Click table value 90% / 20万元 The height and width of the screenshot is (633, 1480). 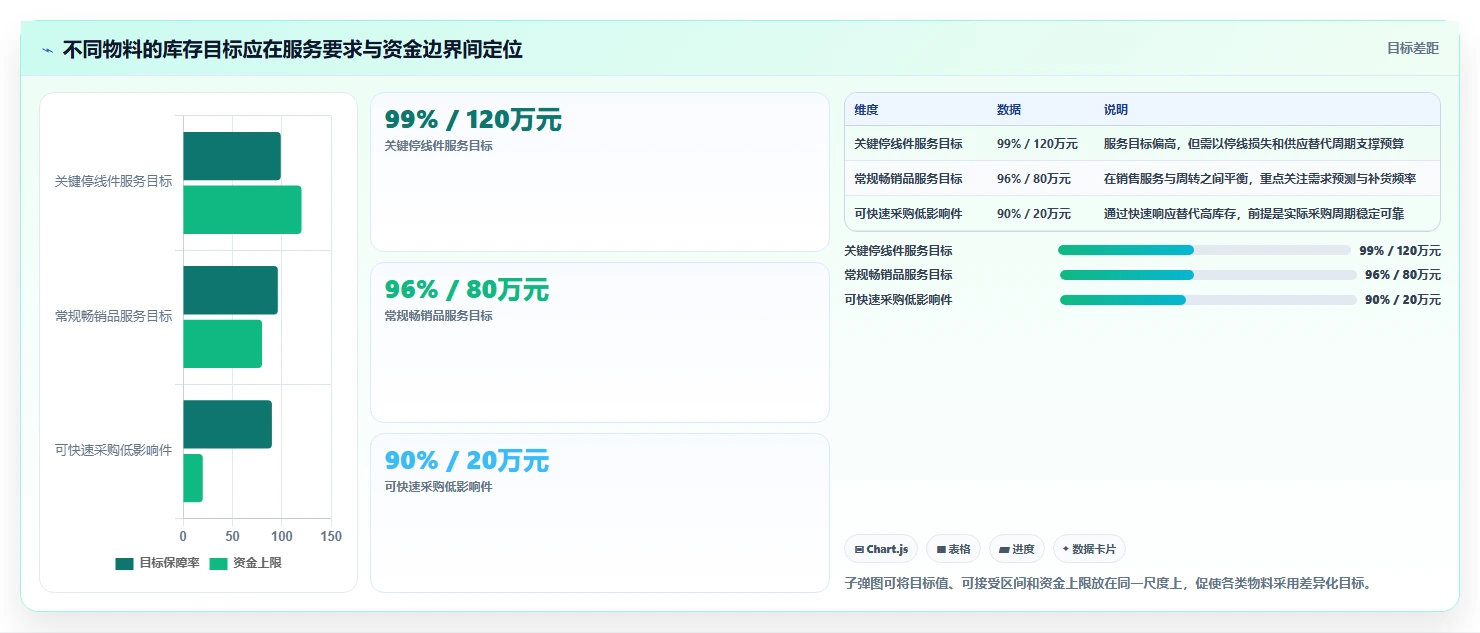[1034, 214]
